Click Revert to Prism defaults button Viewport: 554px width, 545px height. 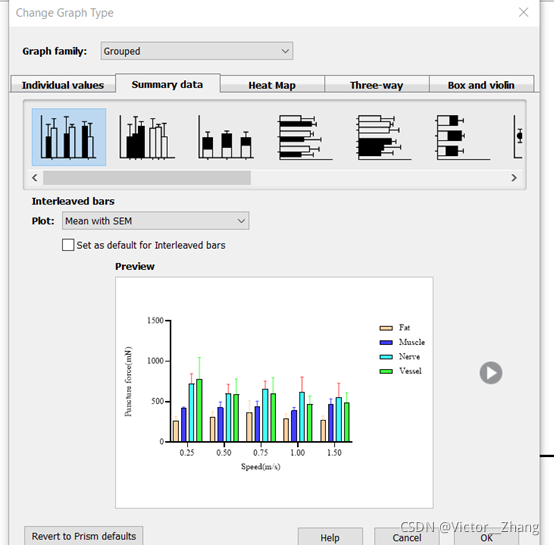(x=84, y=536)
